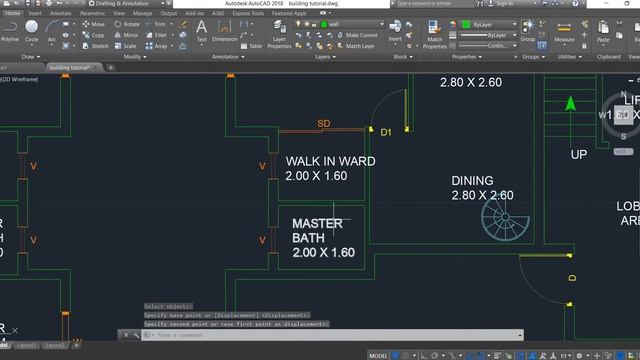640x360 pixels.
Task: Switch to the Manage ribbon tab
Action: [x=142, y=13]
